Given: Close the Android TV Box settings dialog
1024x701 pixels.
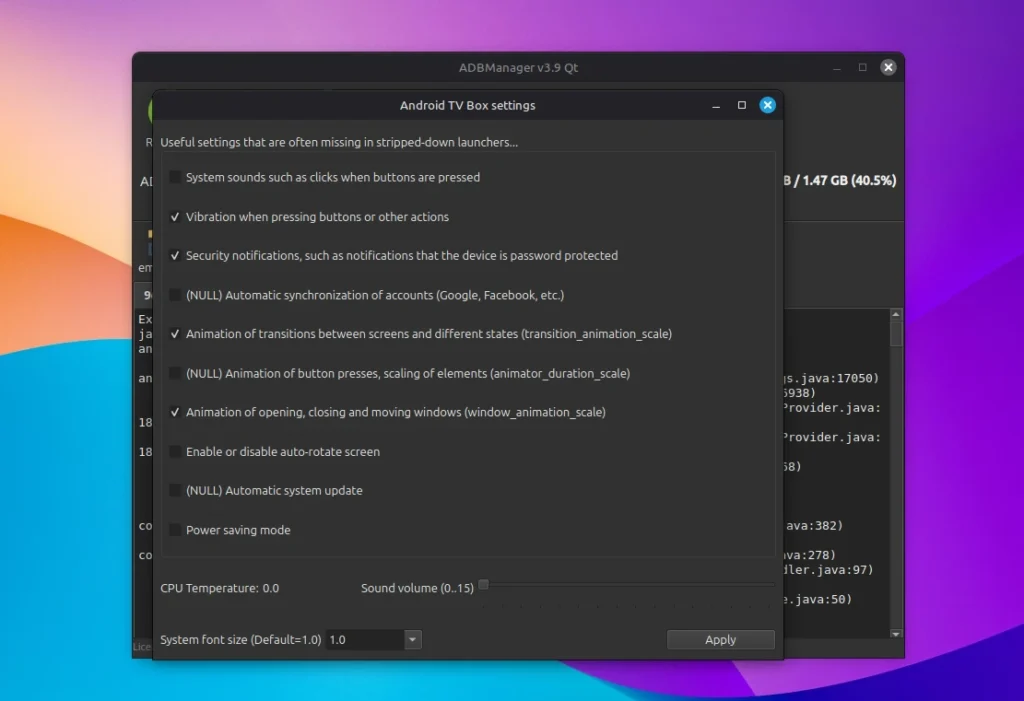Looking at the screenshot, I should tap(767, 105).
